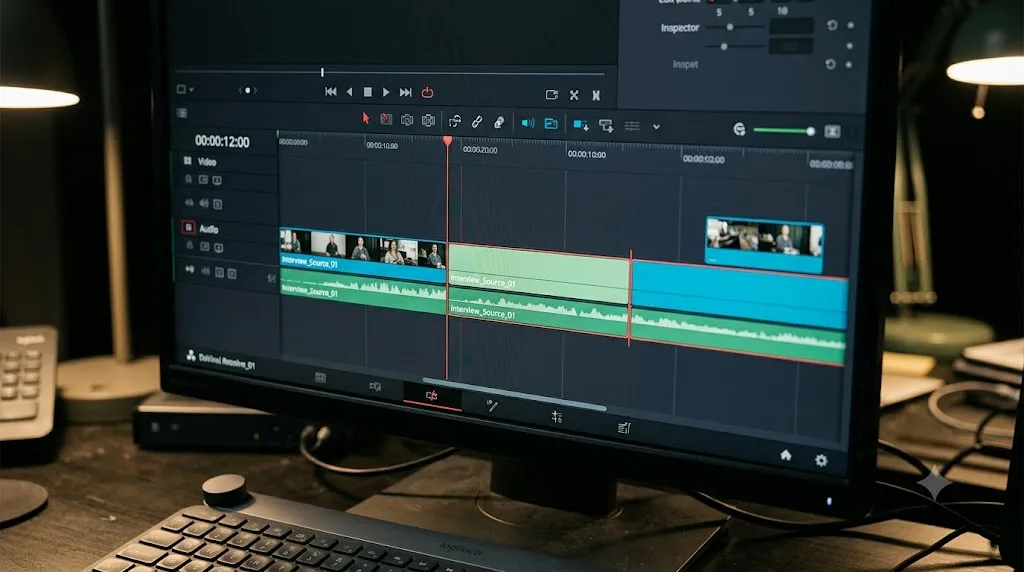The height and width of the screenshot is (572, 1024).
Task: Activate the Trim Edit tool icon
Action: (x=387, y=119)
